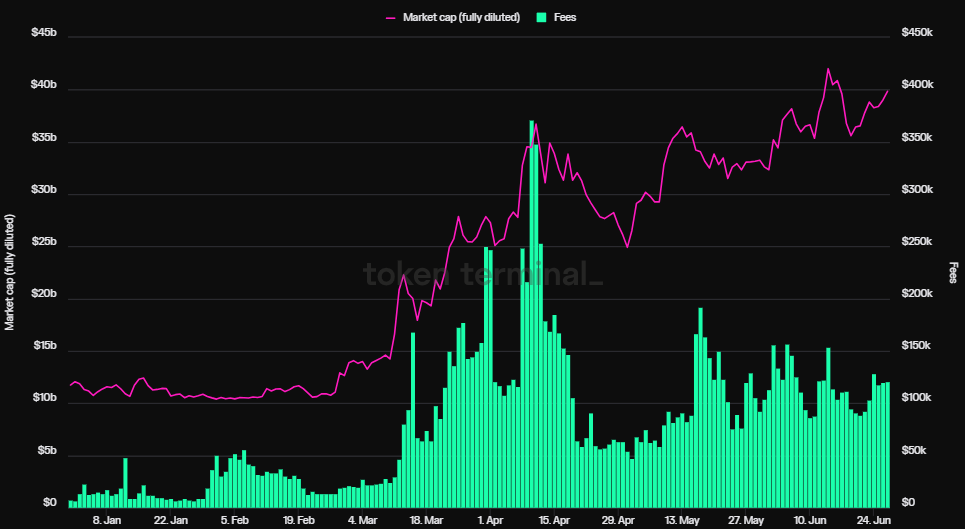Viewport: 965px width, 529px height.
Task: Toggle the Market cap (fully diluted) legend entry
Action: 452,17
